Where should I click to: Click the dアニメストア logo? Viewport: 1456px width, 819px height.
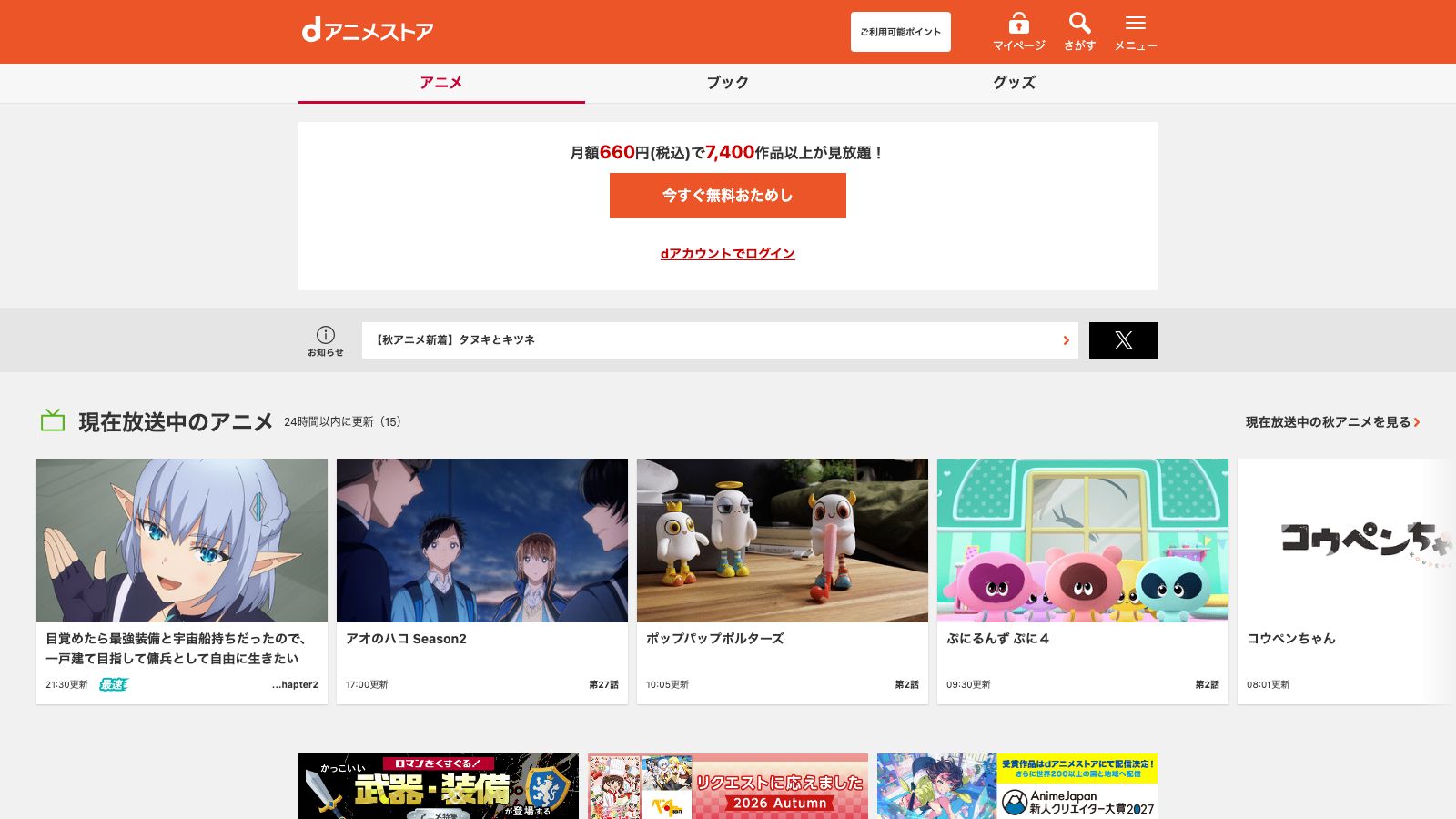pos(368,32)
